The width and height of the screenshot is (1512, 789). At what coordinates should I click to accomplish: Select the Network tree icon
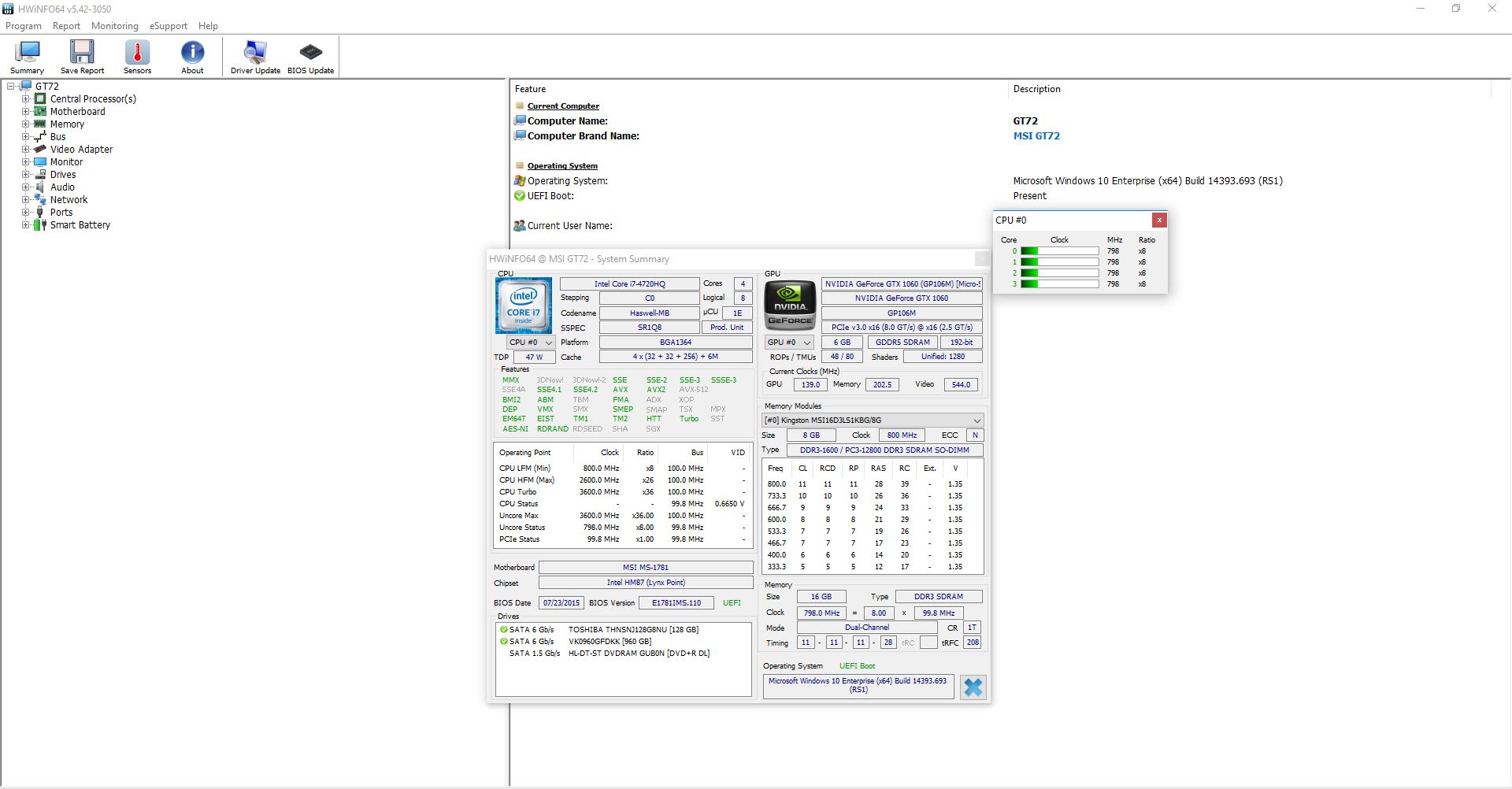tap(40, 200)
